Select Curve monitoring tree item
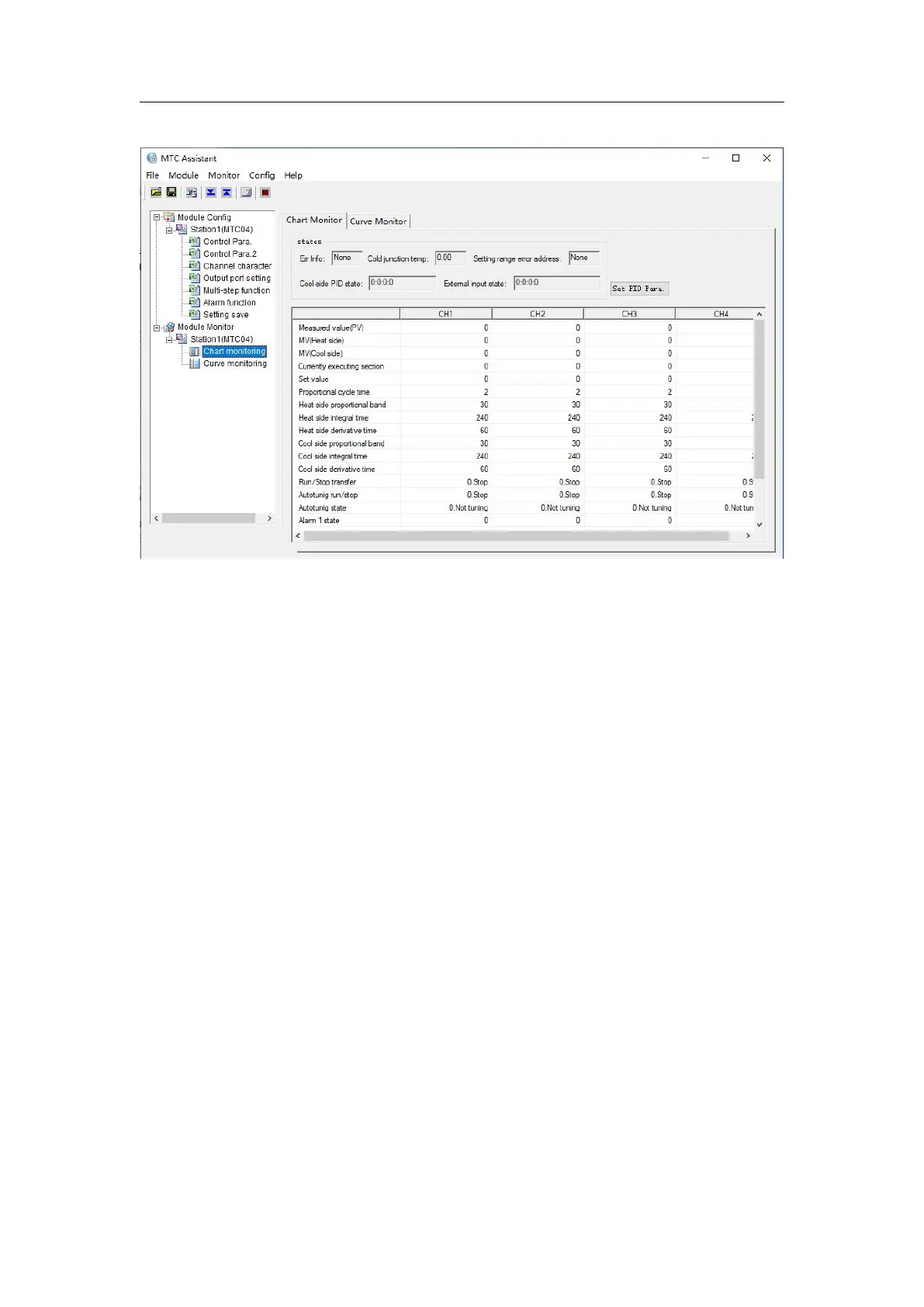 [235, 363]
